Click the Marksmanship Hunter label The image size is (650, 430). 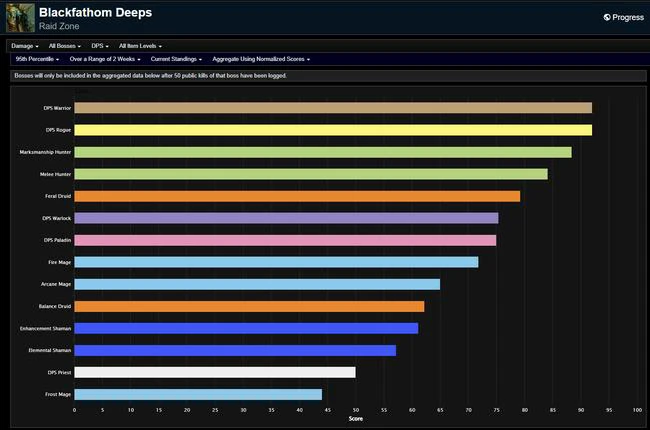point(45,152)
